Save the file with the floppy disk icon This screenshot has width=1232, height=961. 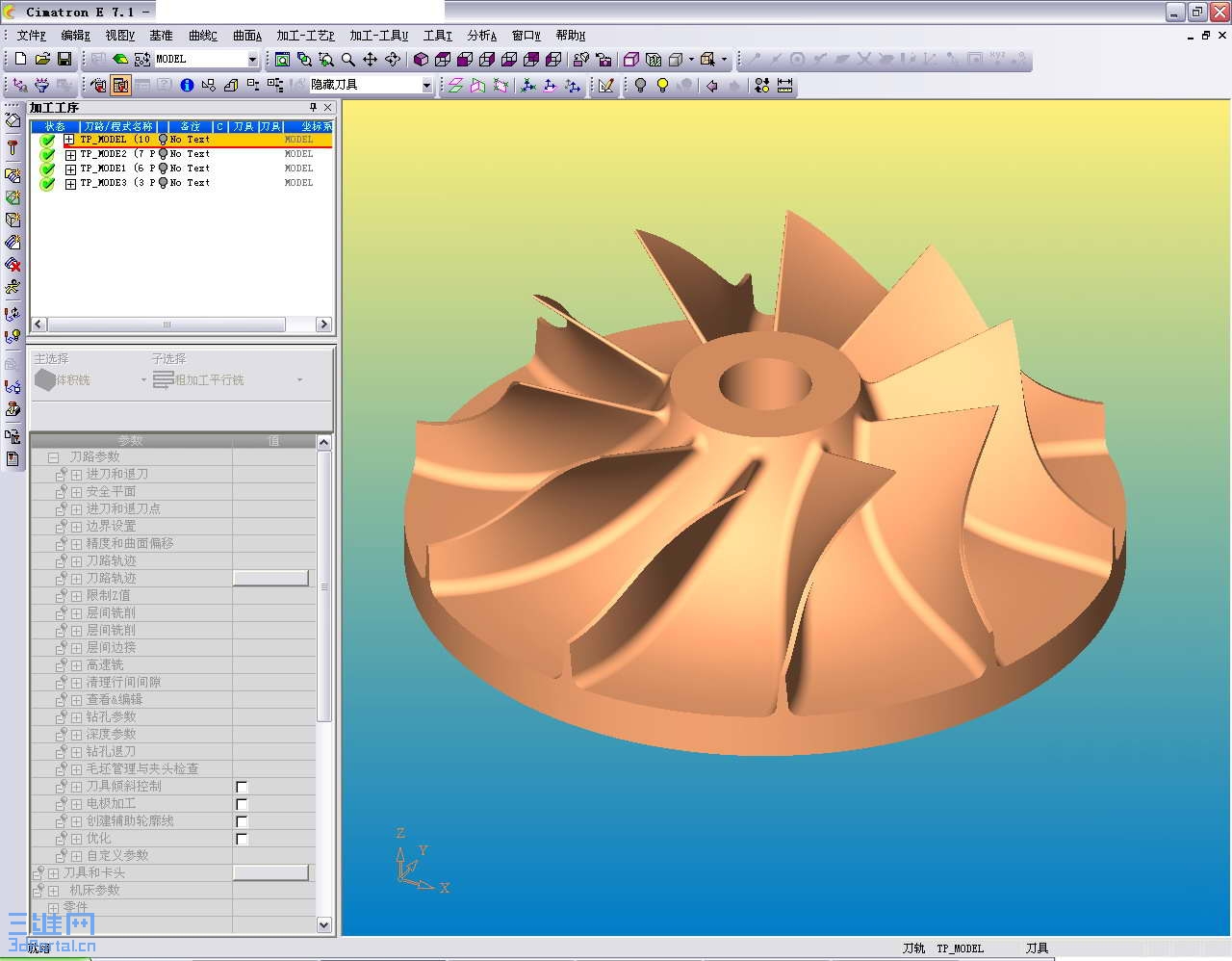(64, 59)
